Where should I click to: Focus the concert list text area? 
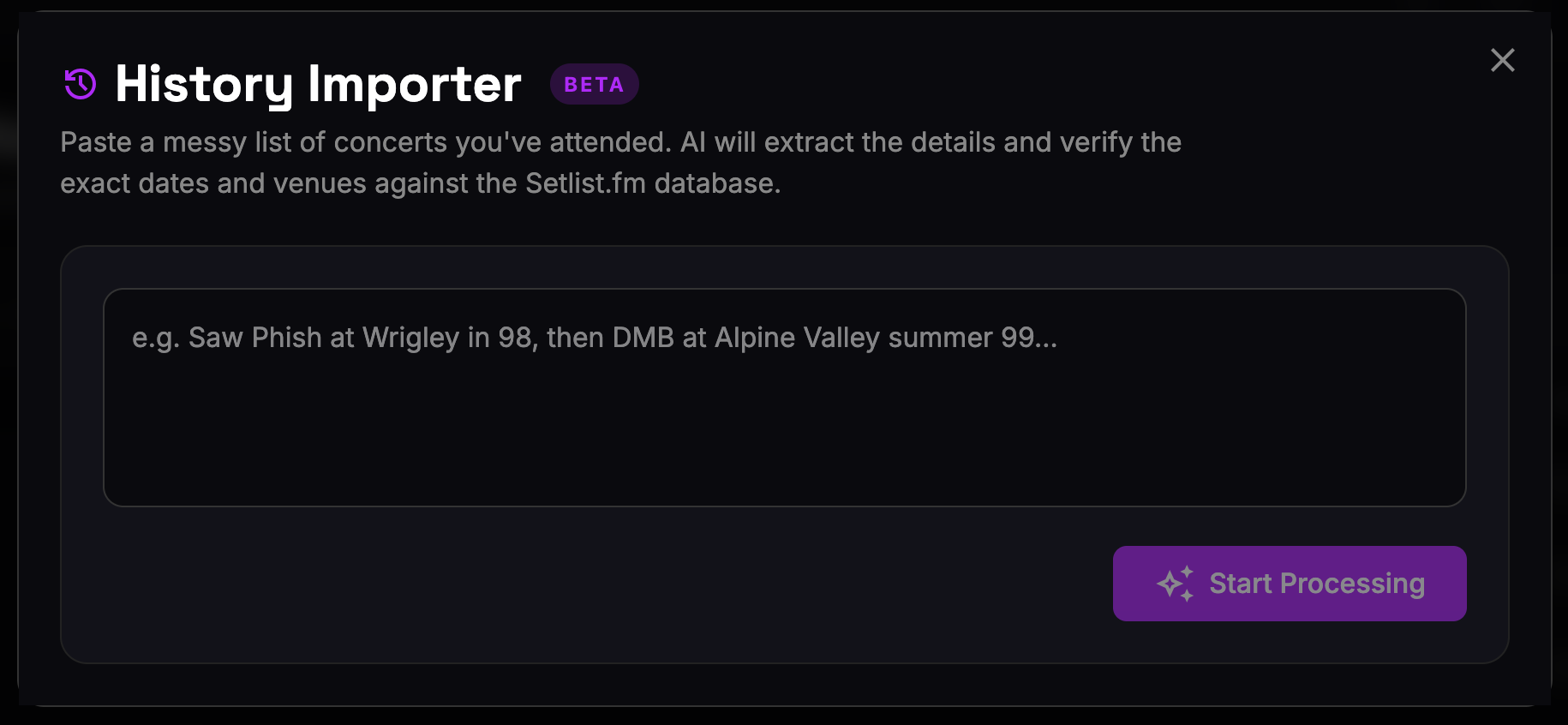point(784,397)
